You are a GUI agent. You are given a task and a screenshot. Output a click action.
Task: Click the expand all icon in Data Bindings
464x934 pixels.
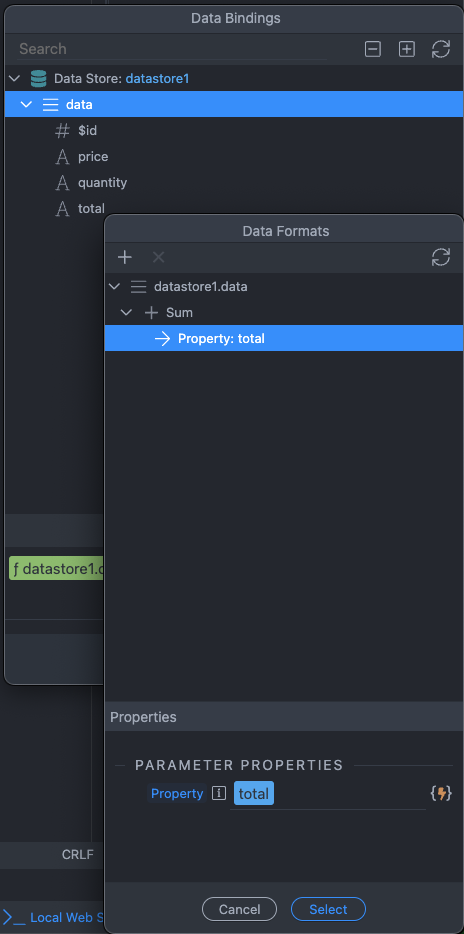pyautogui.click(x=407, y=49)
